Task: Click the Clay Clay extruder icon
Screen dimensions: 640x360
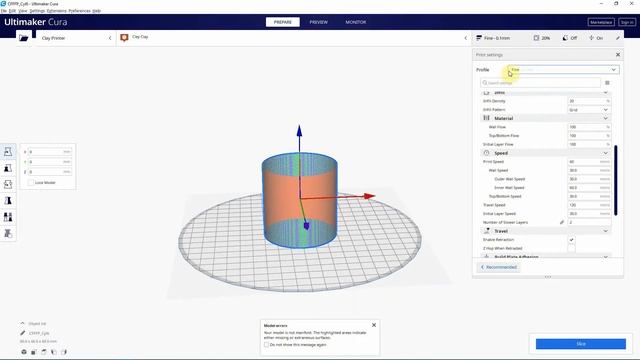Action: (124, 38)
